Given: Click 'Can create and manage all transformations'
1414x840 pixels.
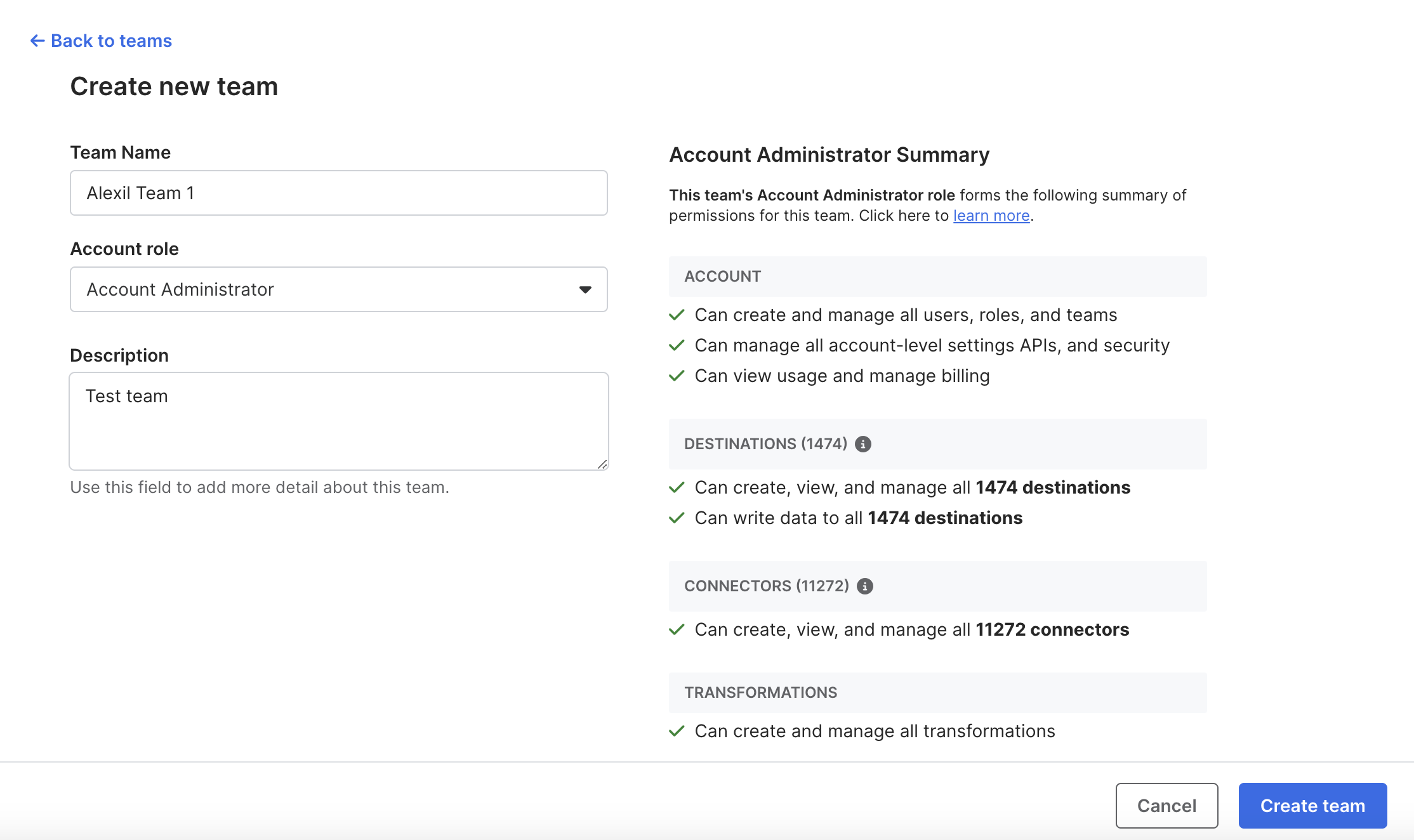Looking at the screenshot, I should (875, 731).
